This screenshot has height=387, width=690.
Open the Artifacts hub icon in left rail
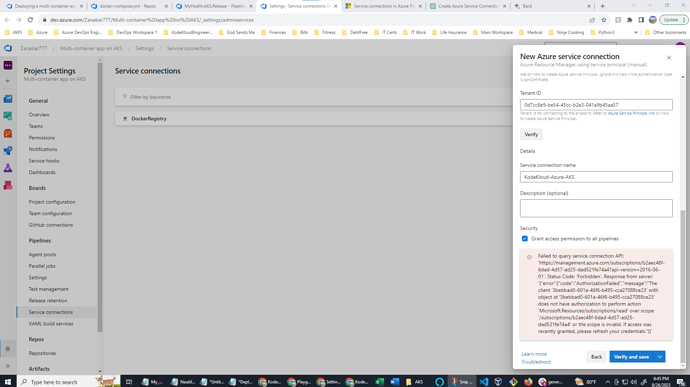point(8,185)
